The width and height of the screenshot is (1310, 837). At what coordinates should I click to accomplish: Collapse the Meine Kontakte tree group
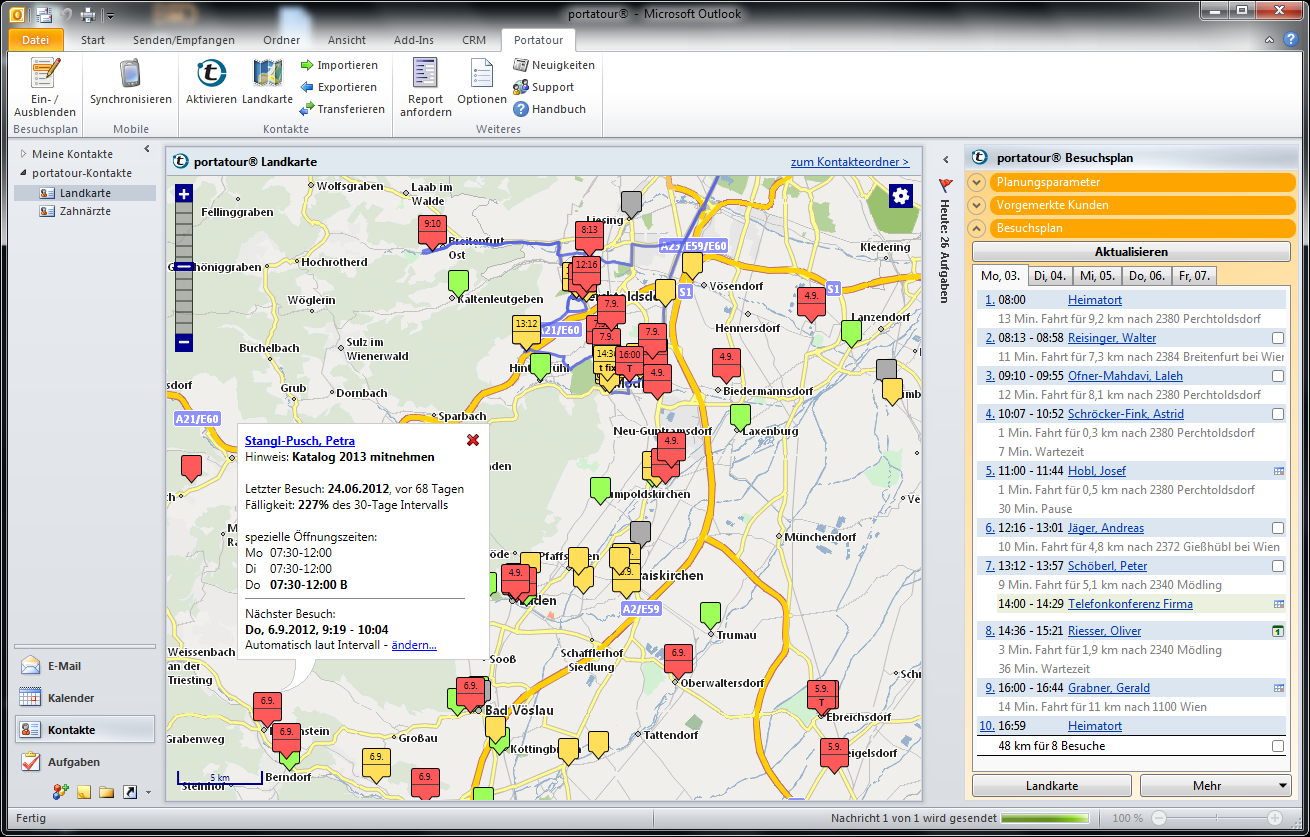pos(23,154)
